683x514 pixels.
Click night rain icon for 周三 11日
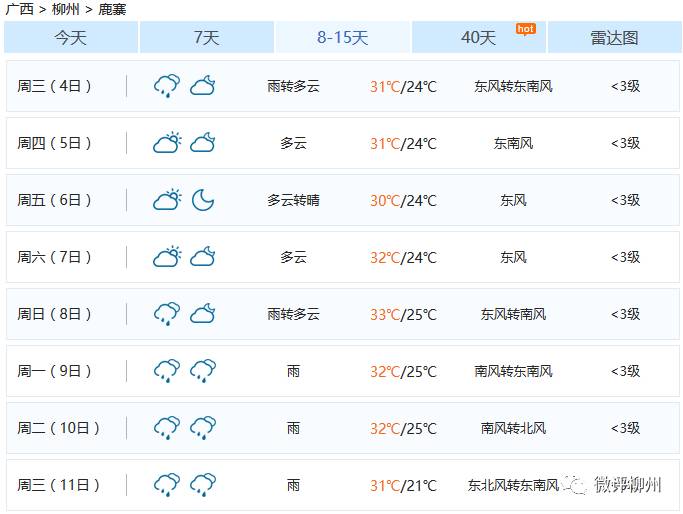click(x=203, y=485)
